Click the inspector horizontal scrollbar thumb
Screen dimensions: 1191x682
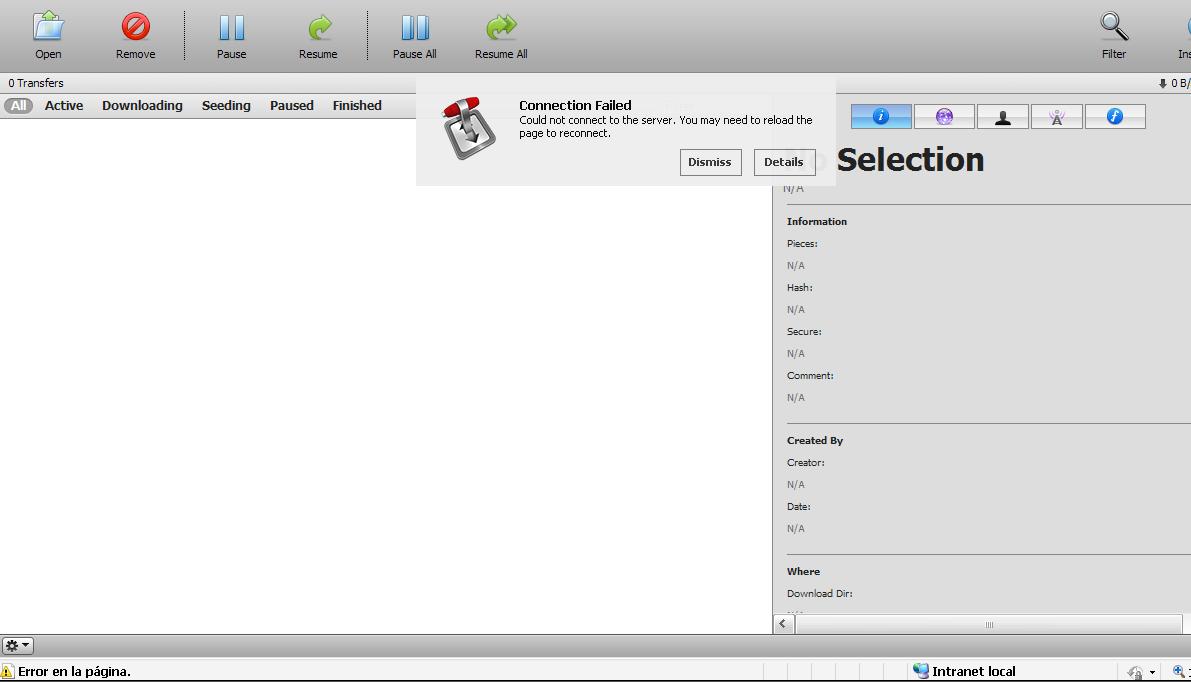coord(989,624)
